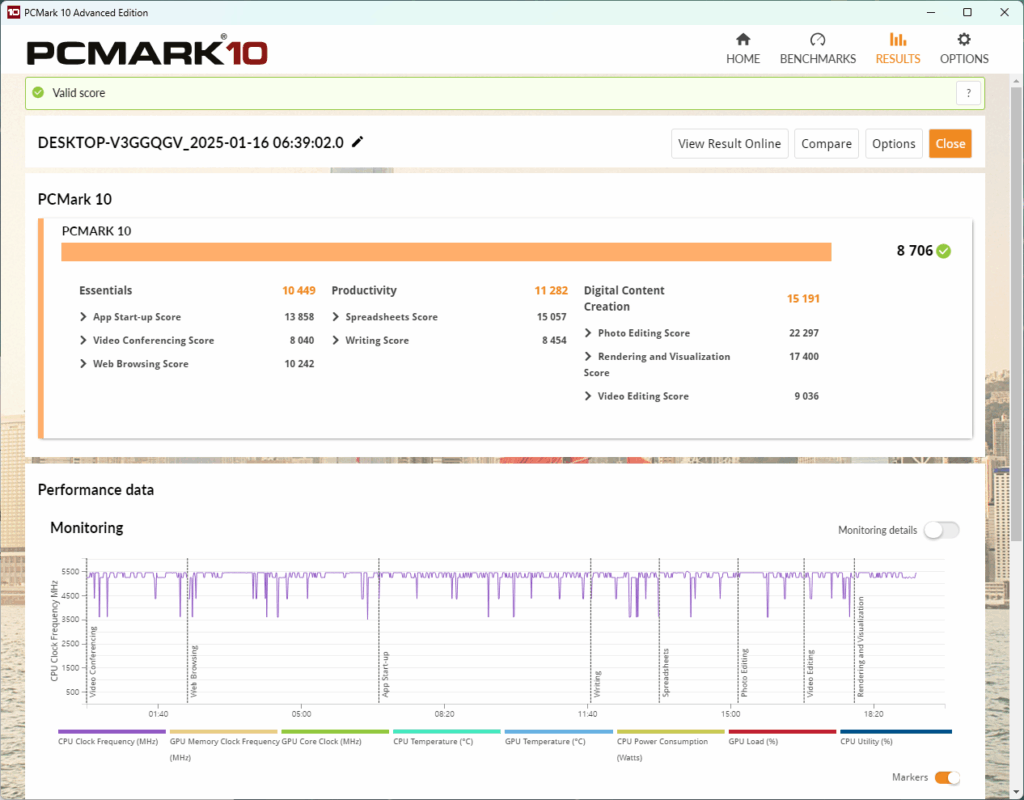This screenshot has width=1024, height=800.
Task: Click the question mark help icon
Action: tap(968, 93)
